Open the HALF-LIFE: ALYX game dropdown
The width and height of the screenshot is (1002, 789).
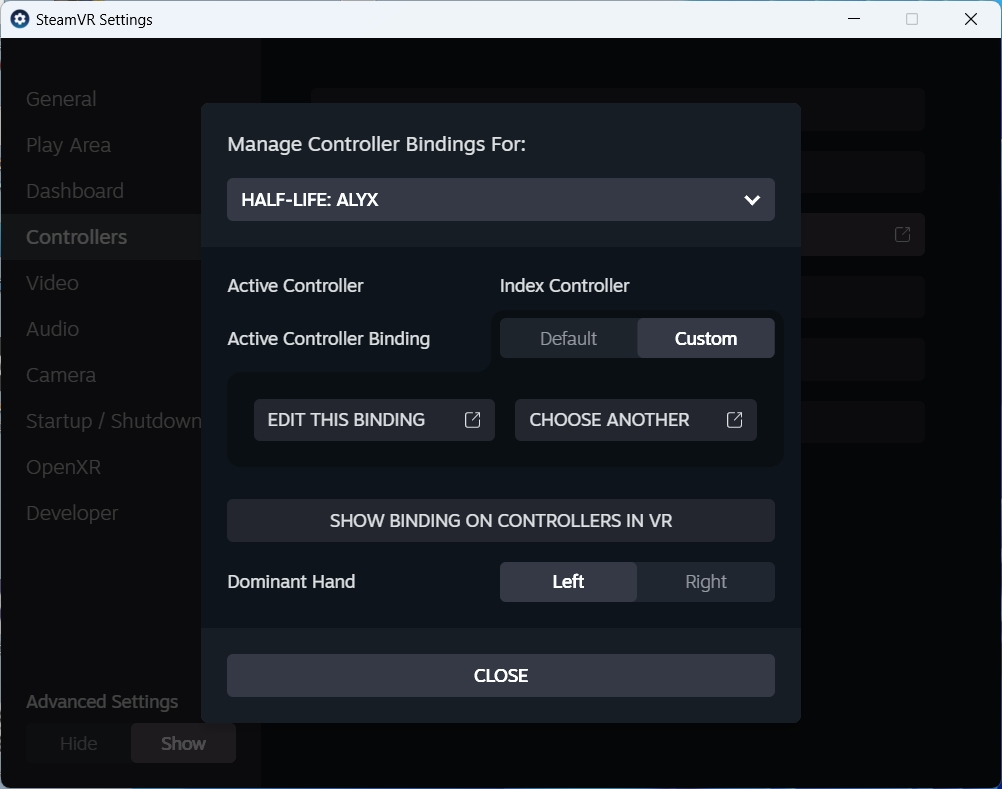pos(500,200)
